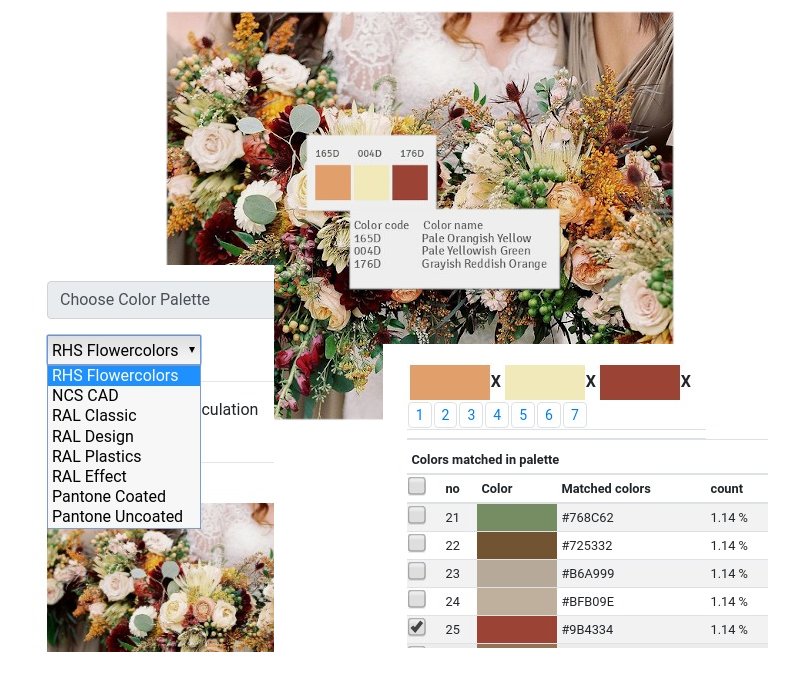The image size is (788, 681).
Task: Remove the orange swatch with its X
Action: coord(496,381)
